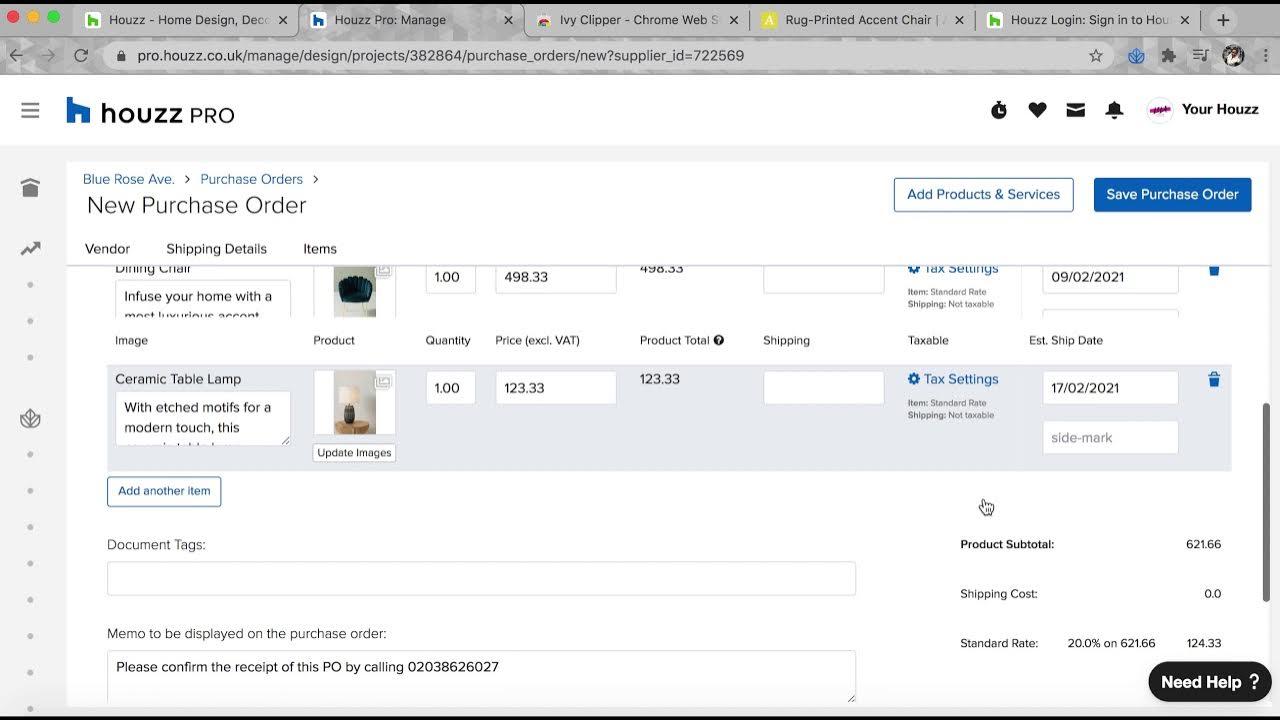Click the Standard Rate amount 124.33
Image resolution: width=1280 pixels, height=720 pixels.
coord(1204,644)
